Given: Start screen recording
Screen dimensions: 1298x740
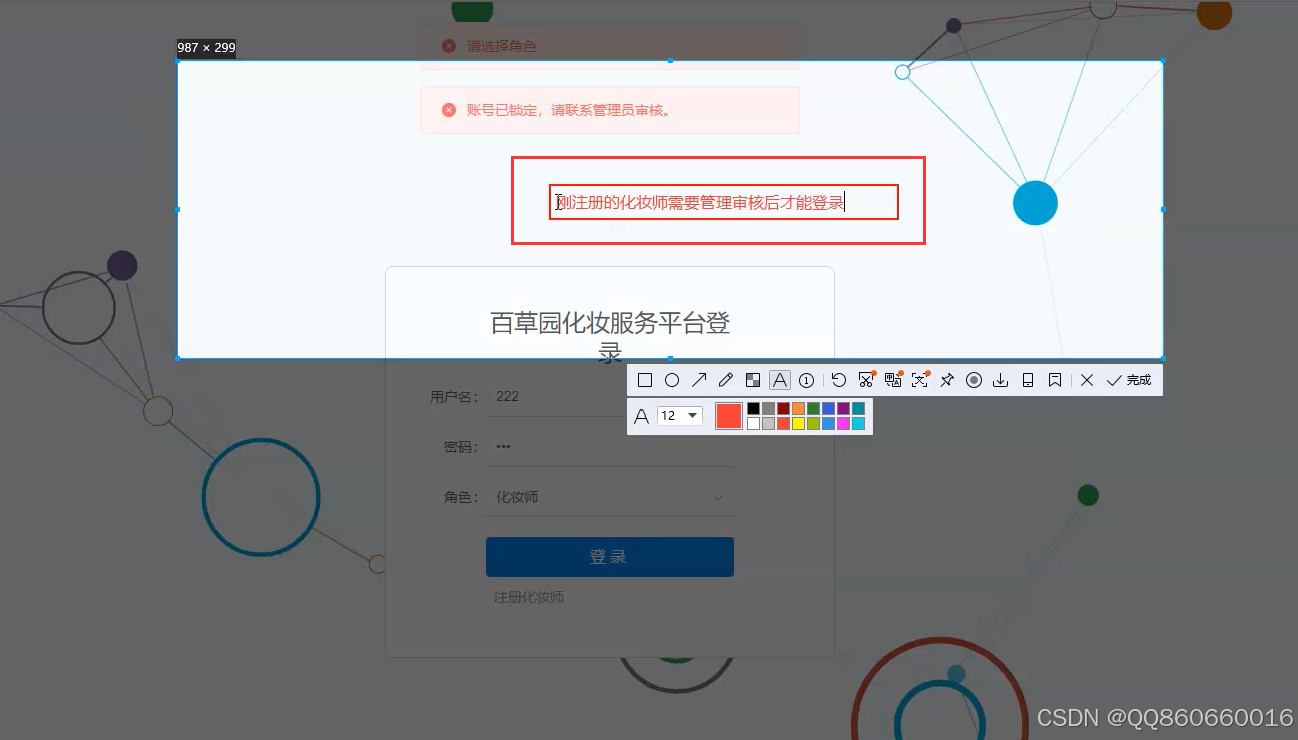Looking at the screenshot, I should point(974,380).
